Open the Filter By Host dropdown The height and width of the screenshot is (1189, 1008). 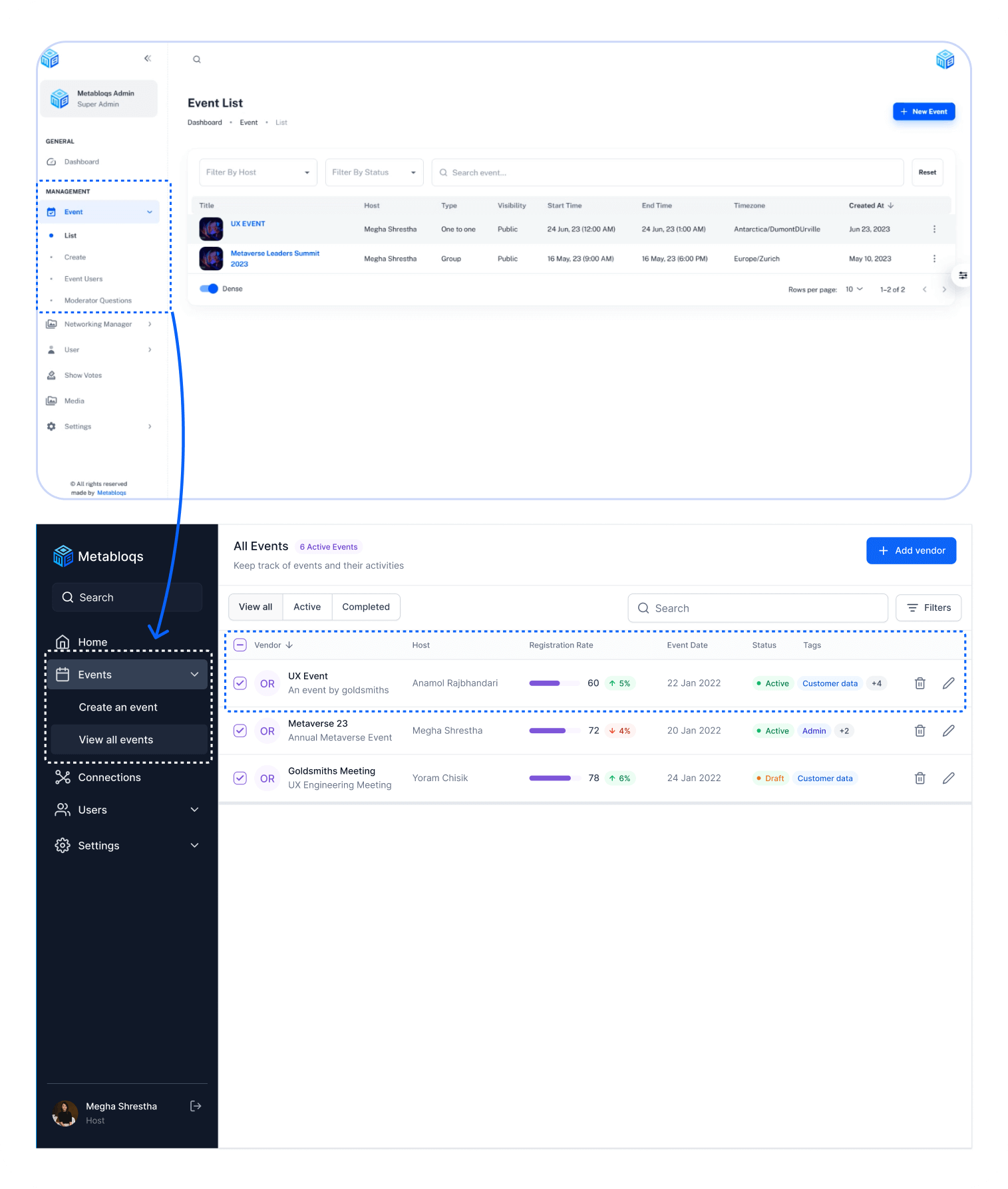pos(257,172)
